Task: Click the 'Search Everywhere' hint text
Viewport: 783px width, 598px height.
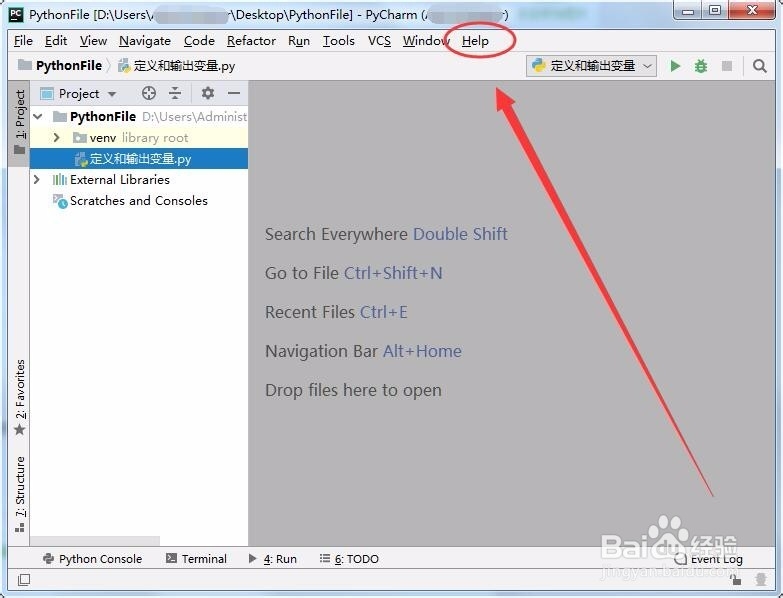Action: click(336, 234)
